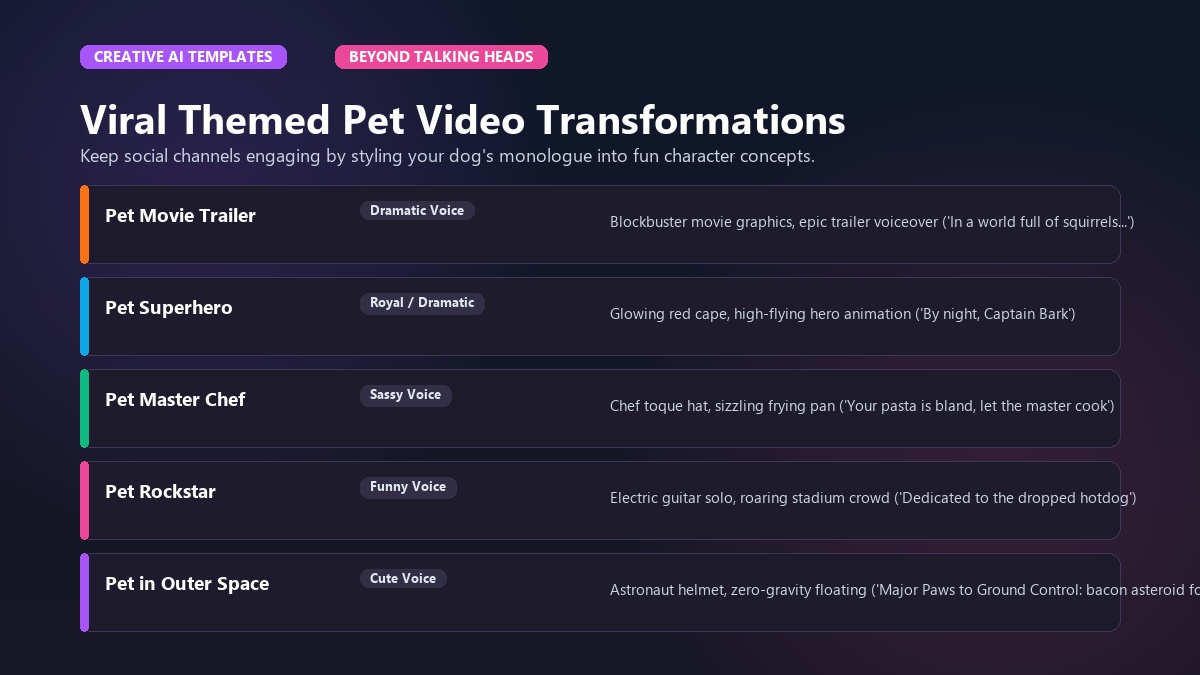Click the Glowing red cape description
The width and height of the screenshot is (1200, 675).
pyautogui.click(x=843, y=314)
